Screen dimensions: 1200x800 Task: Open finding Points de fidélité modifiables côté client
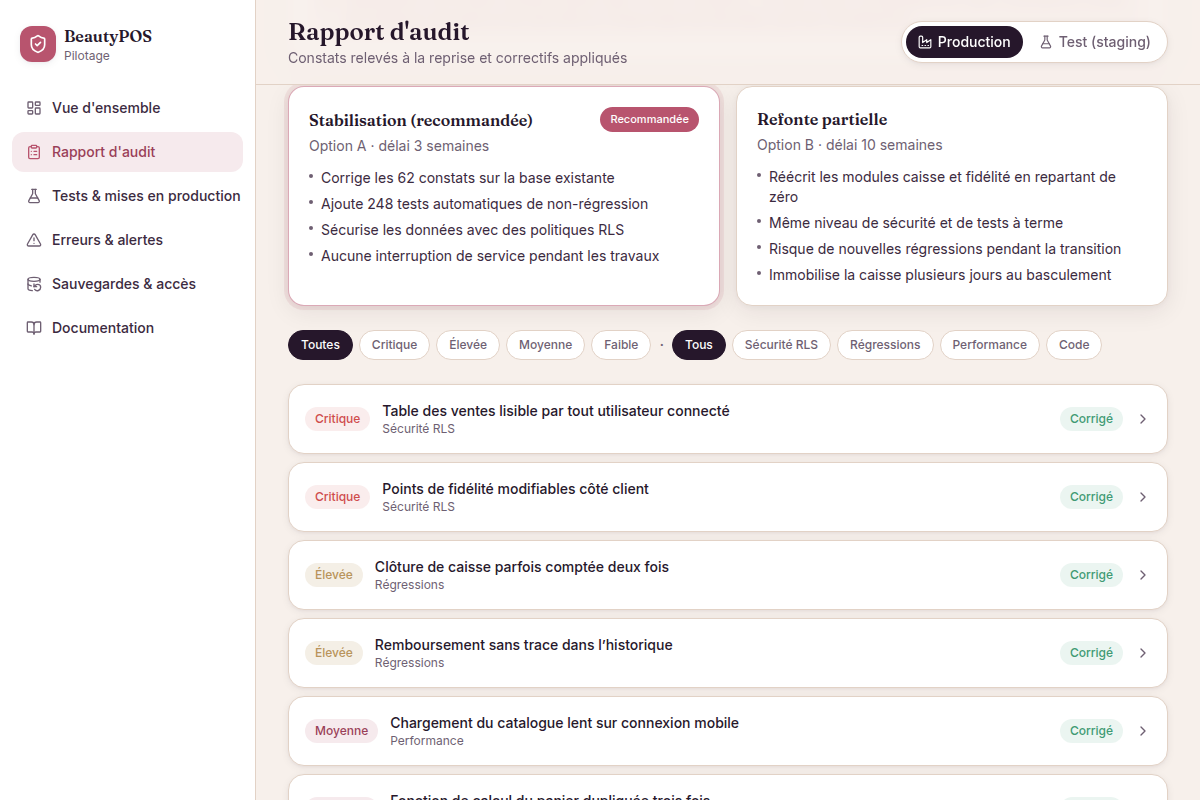pos(727,497)
